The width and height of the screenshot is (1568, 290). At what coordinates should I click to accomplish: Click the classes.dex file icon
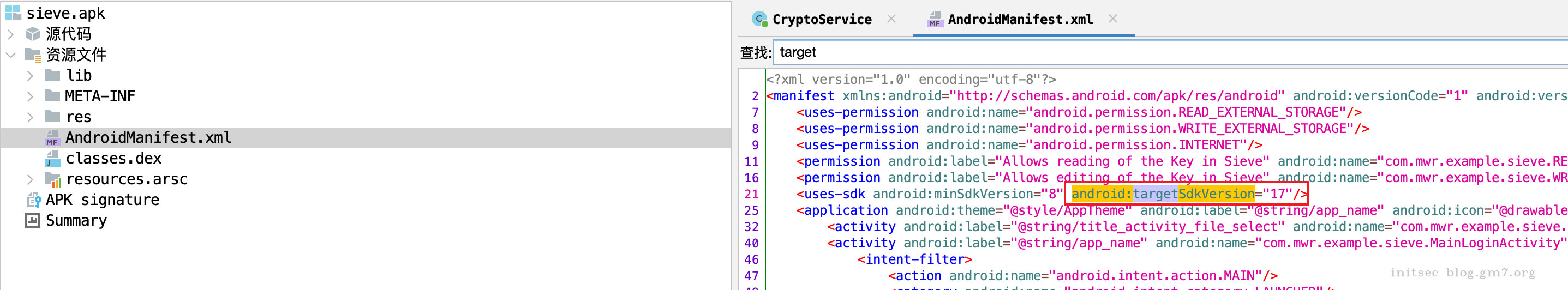[53, 159]
